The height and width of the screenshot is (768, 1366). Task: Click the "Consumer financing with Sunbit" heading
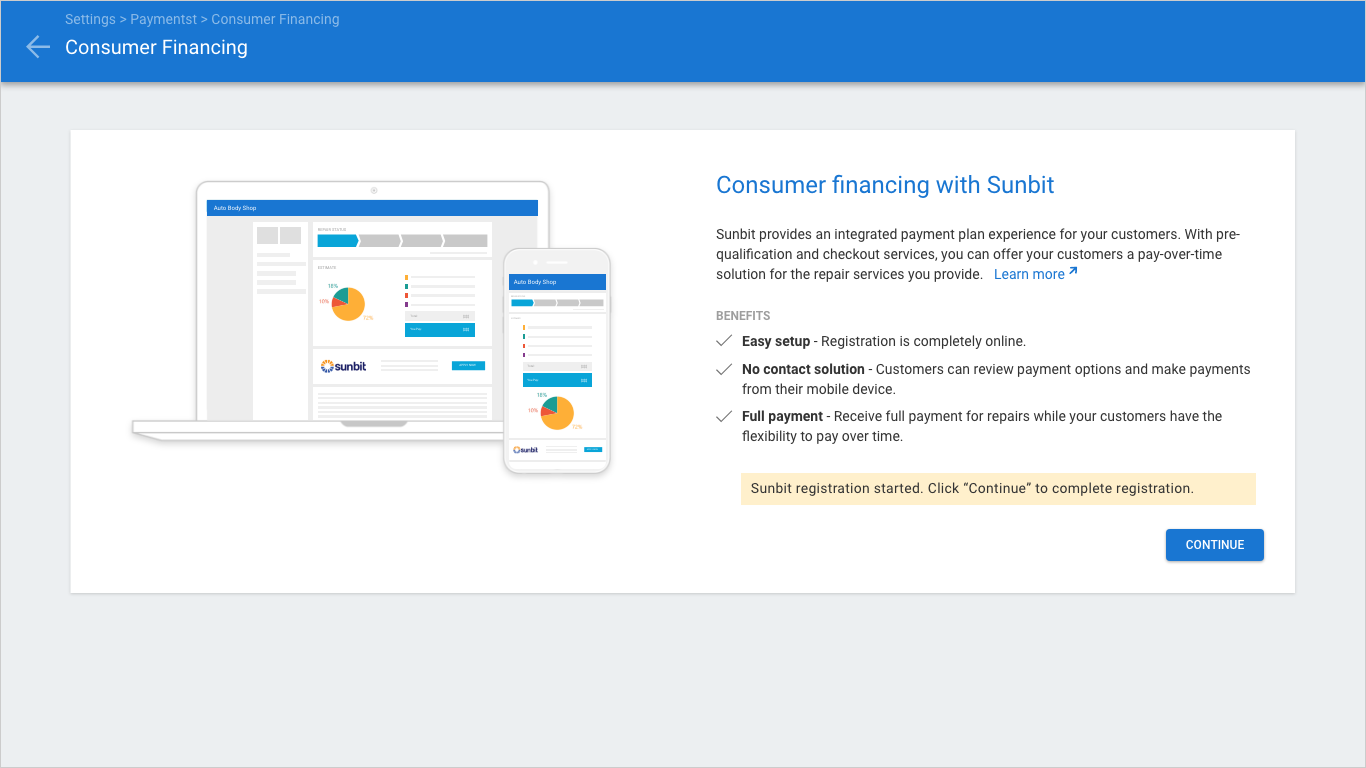coord(885,185)
